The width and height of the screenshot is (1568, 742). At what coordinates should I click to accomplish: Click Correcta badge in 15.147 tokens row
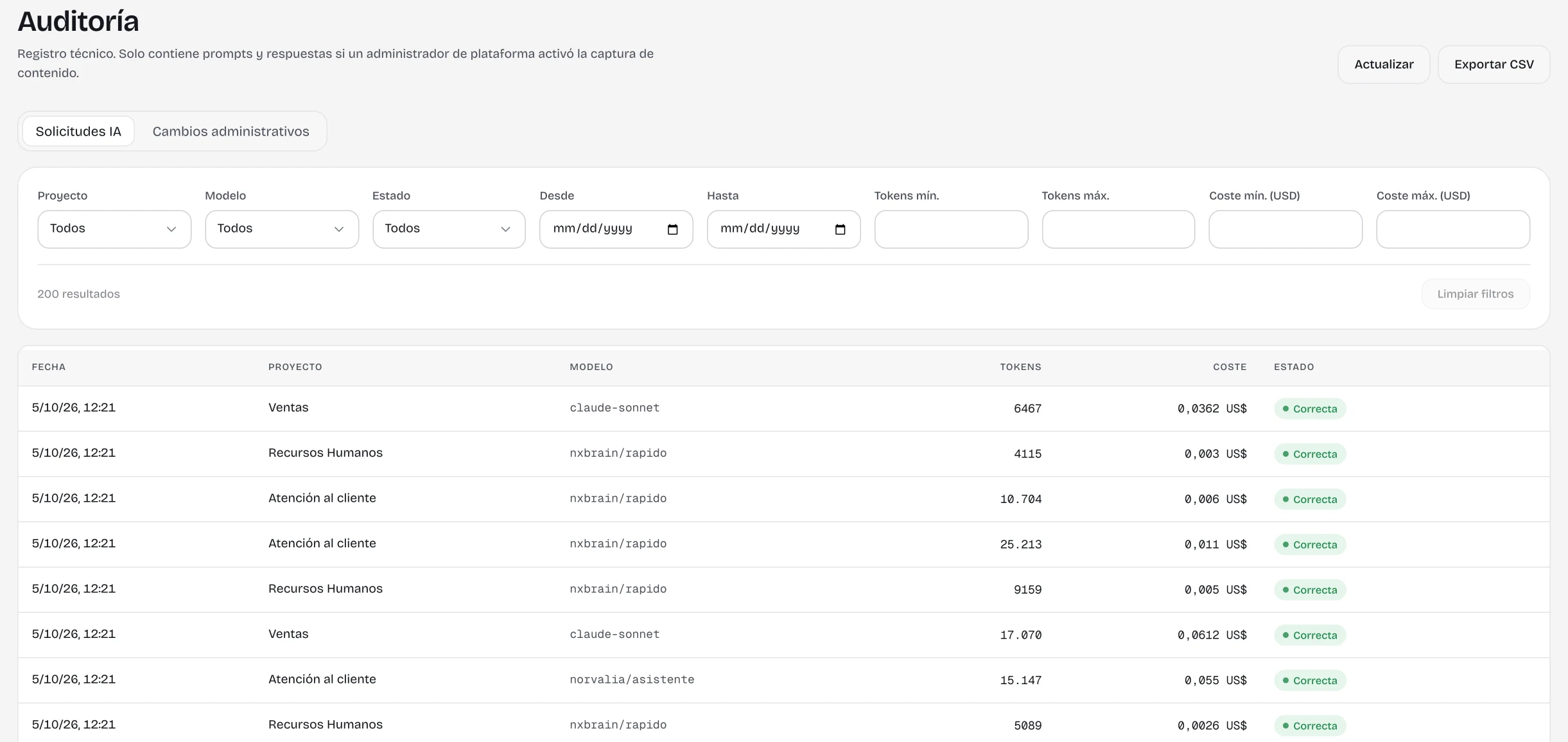point(1310,680)
